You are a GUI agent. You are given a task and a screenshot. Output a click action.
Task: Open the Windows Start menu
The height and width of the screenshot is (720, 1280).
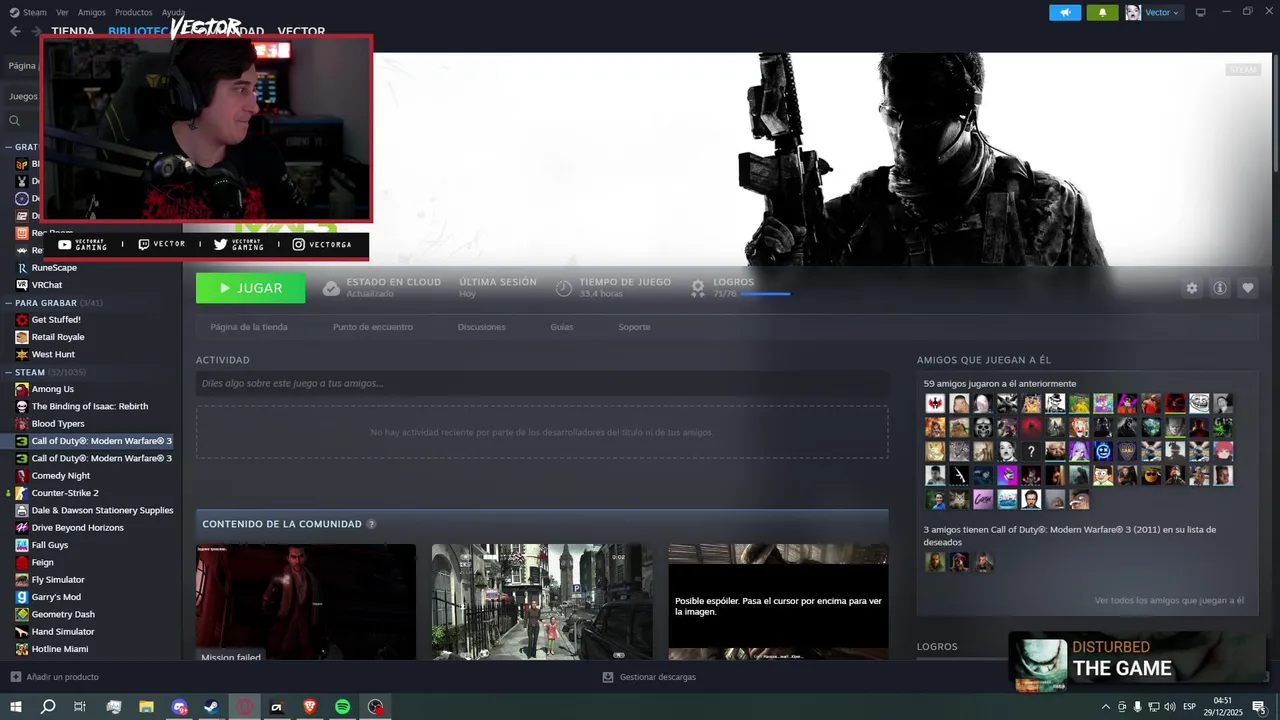tap(16, 707)
